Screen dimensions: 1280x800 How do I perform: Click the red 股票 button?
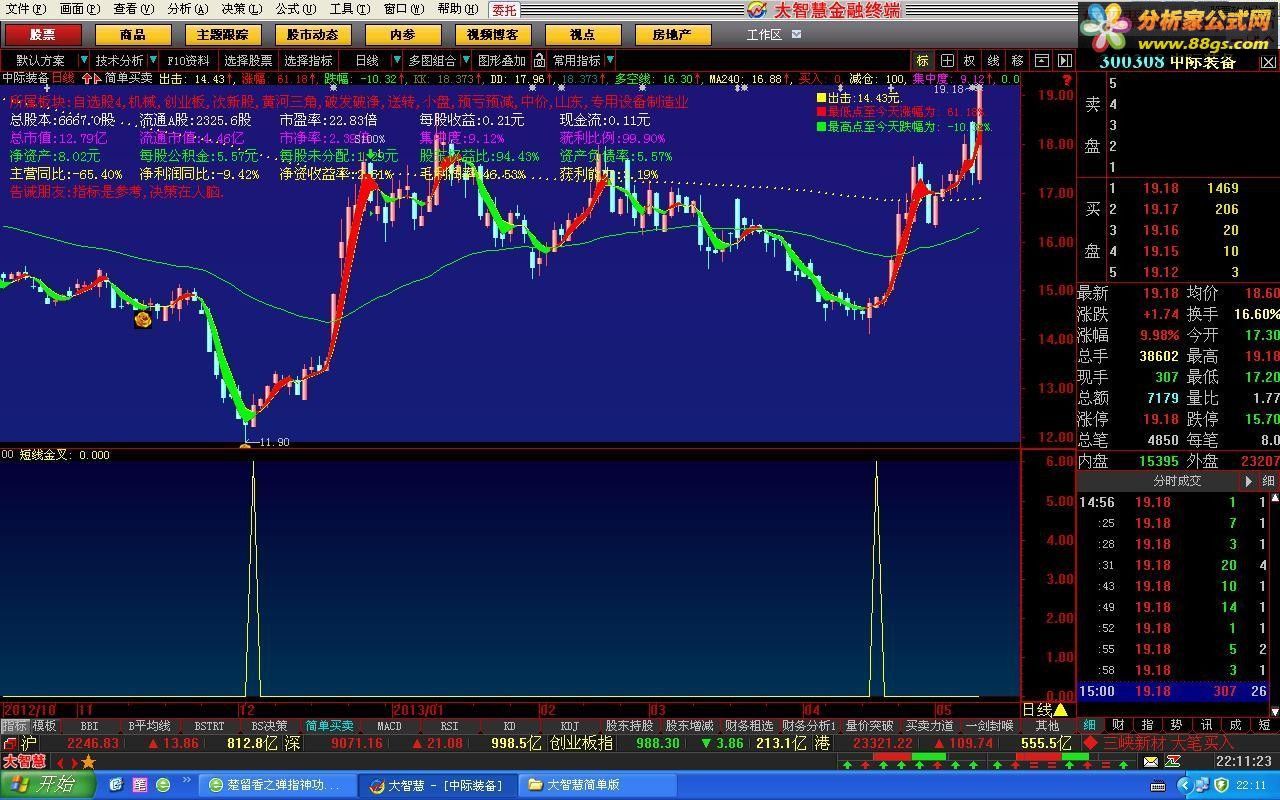42,35
